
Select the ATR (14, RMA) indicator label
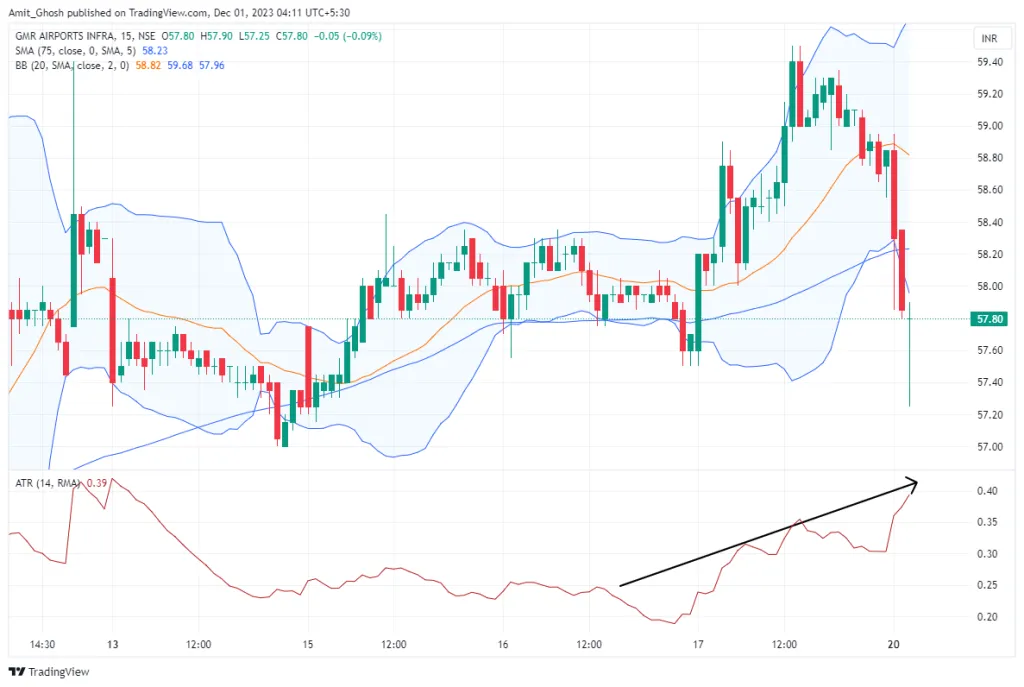click(x=46, y=484)
